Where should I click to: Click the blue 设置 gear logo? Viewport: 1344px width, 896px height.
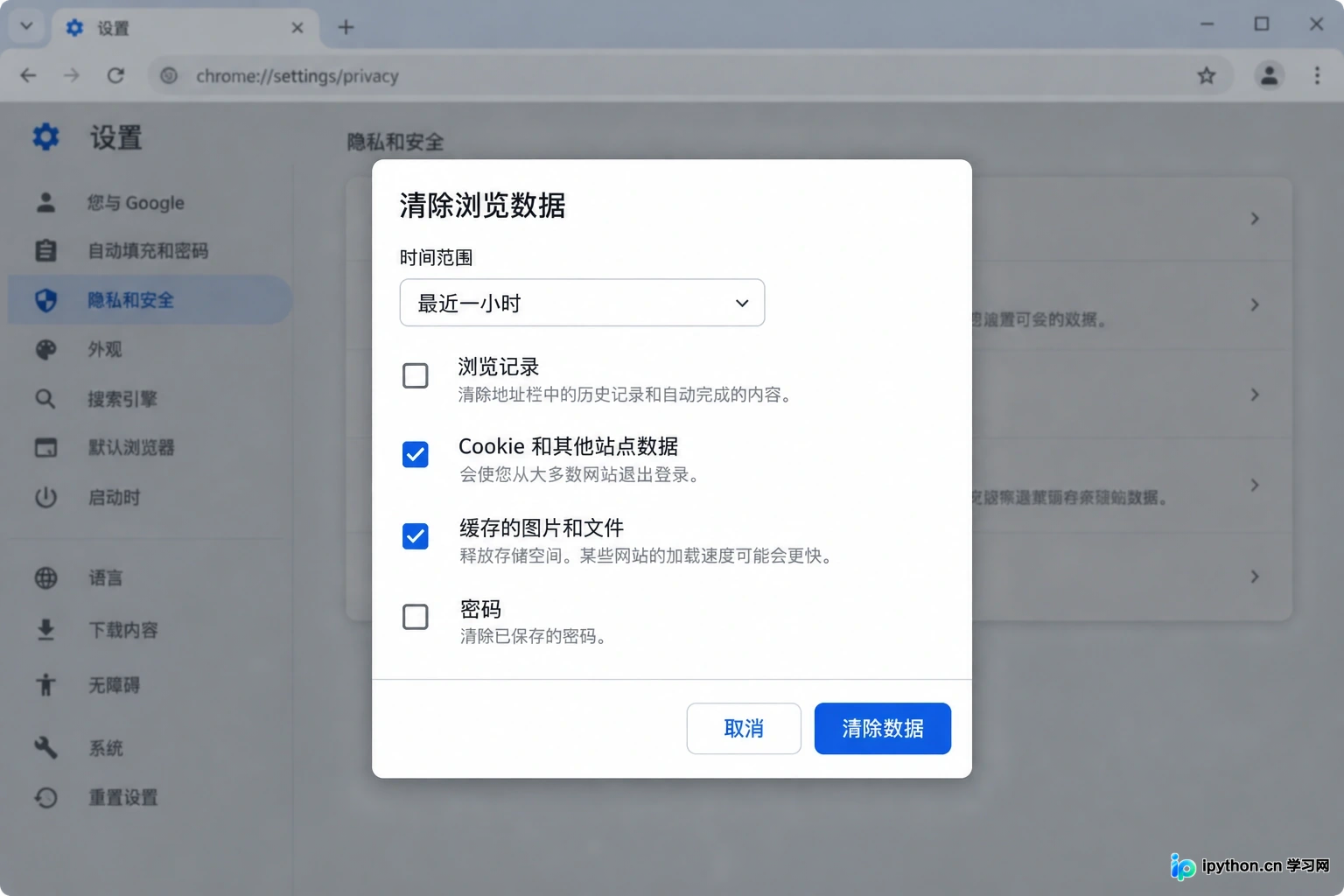[x=45, y=136]
